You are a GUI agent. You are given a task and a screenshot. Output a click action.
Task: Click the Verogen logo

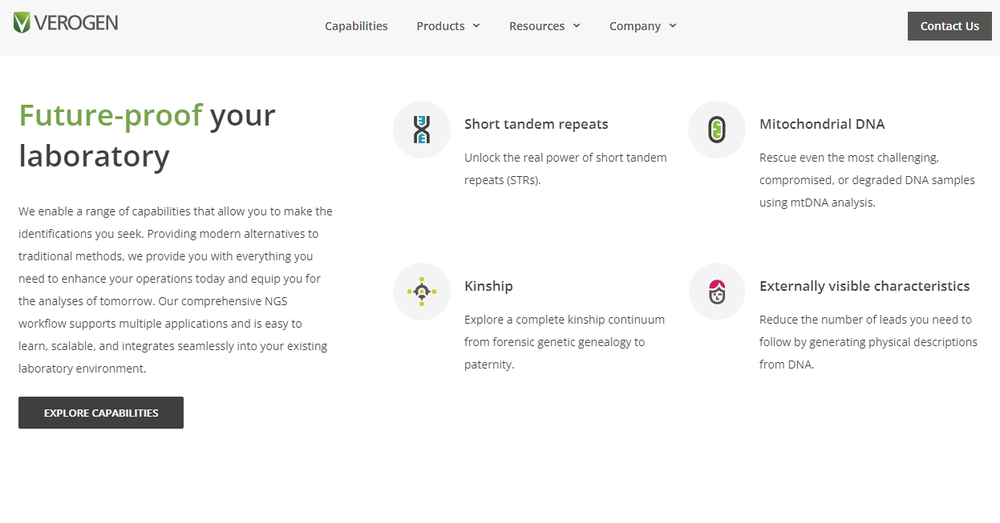pos(66,22)
